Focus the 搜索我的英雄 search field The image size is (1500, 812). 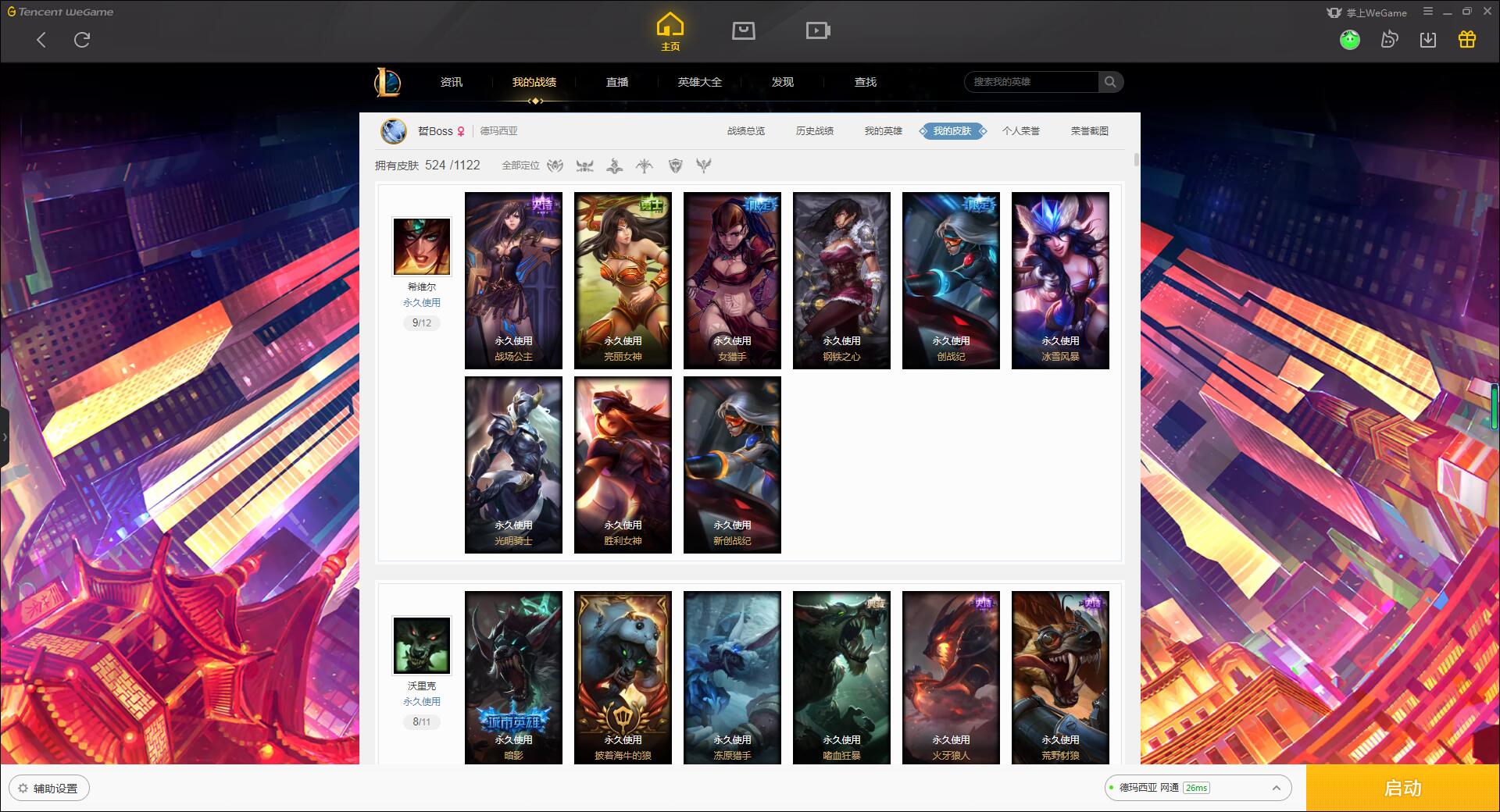tap(1031, 82)
